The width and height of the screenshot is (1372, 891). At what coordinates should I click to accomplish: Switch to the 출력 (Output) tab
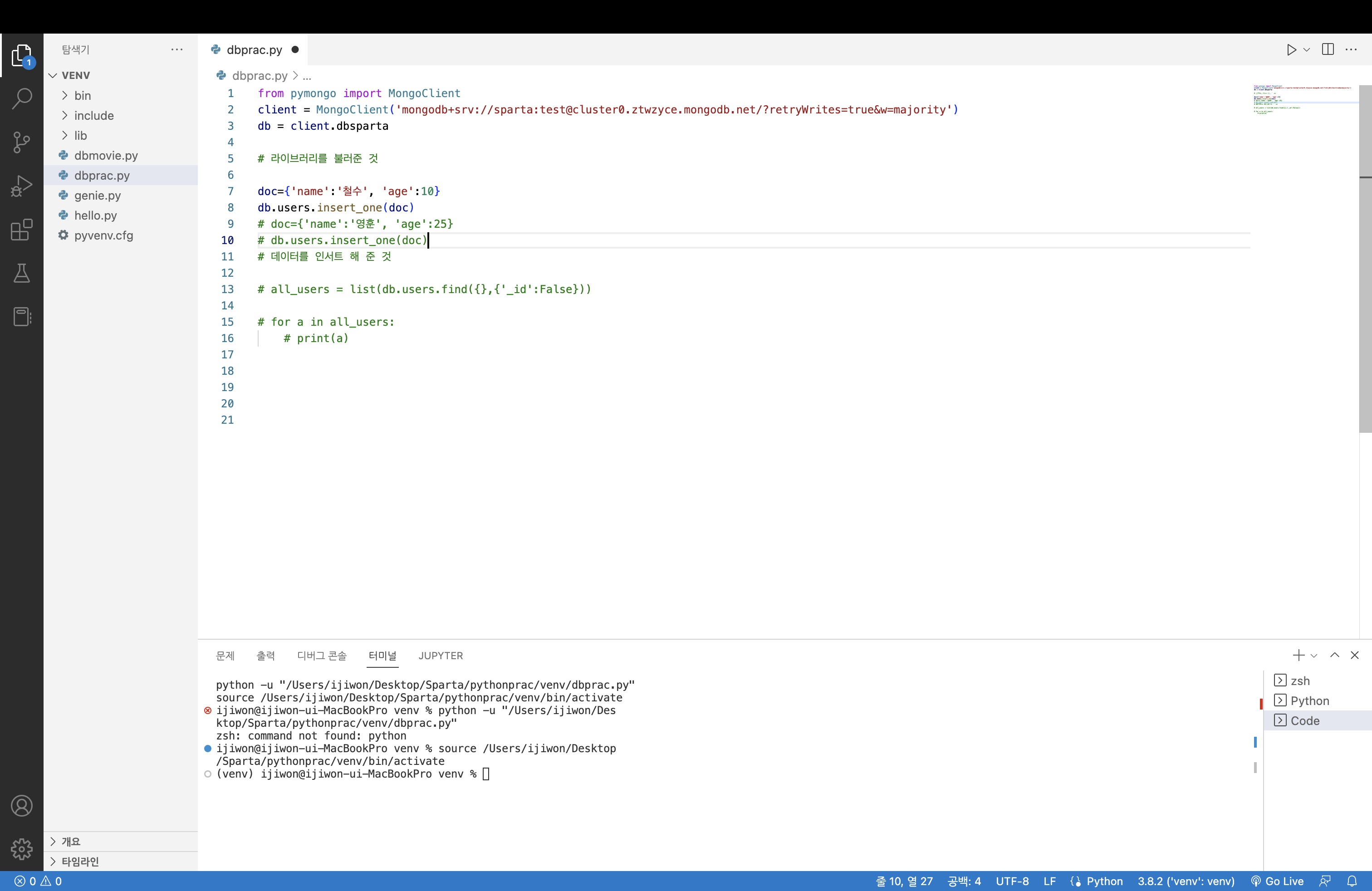coord(266,656)
